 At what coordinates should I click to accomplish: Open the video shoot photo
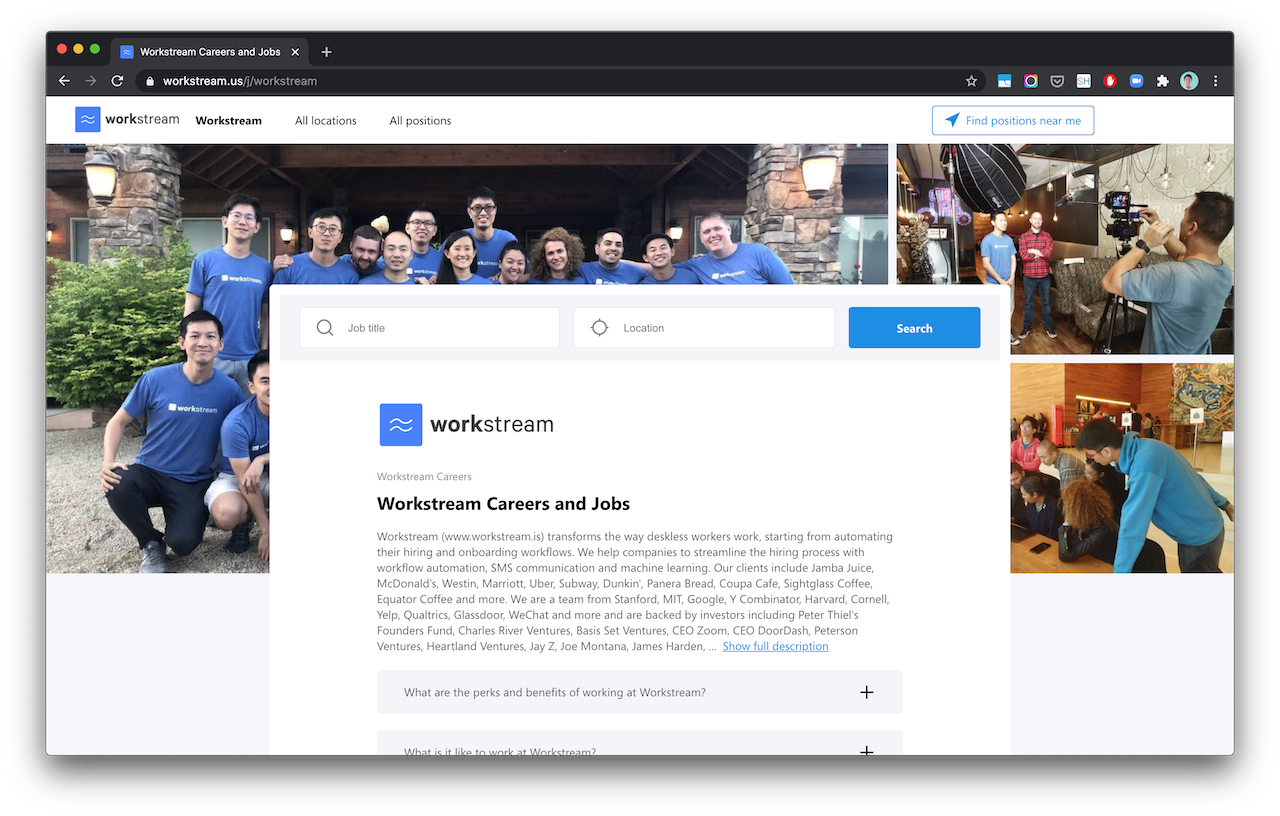(1065, 249)
